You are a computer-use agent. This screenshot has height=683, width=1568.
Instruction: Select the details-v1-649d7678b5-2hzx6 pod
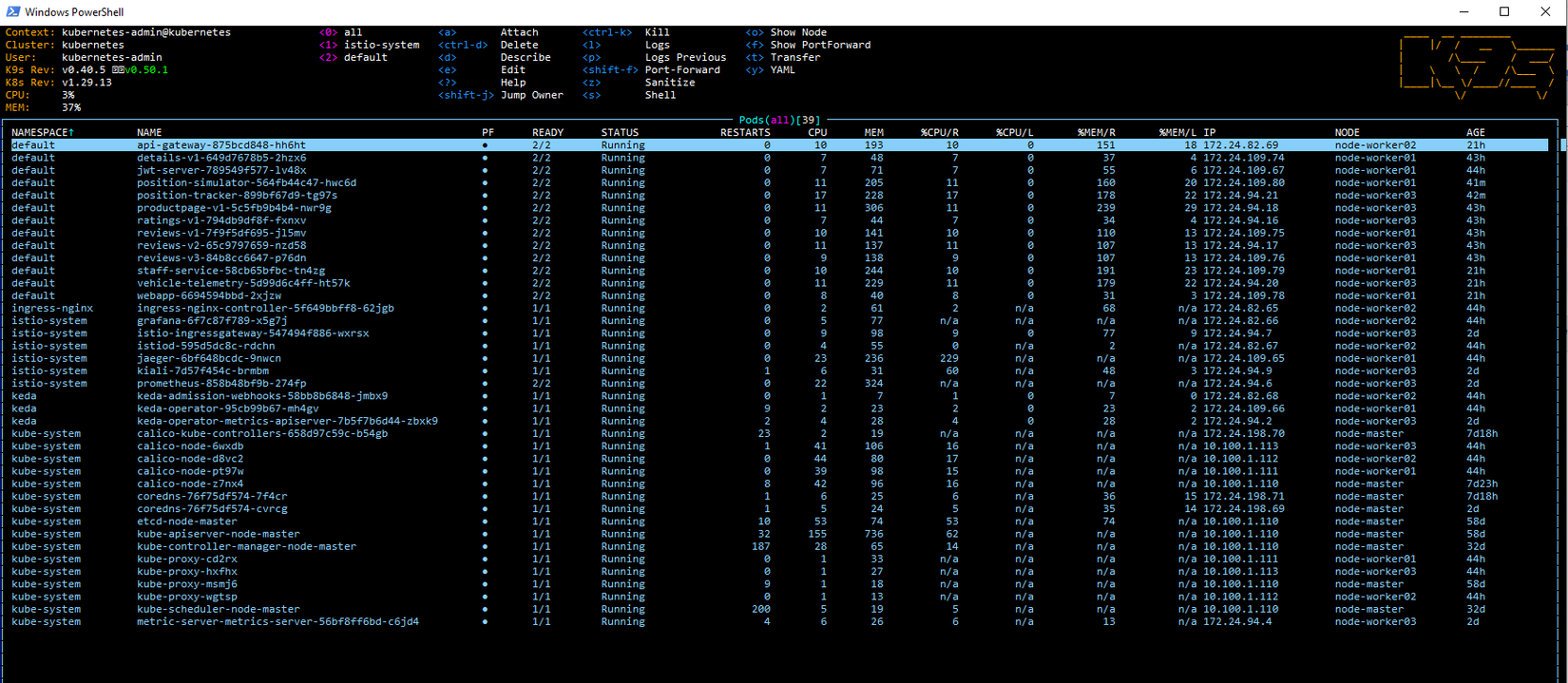coord(221,158)
